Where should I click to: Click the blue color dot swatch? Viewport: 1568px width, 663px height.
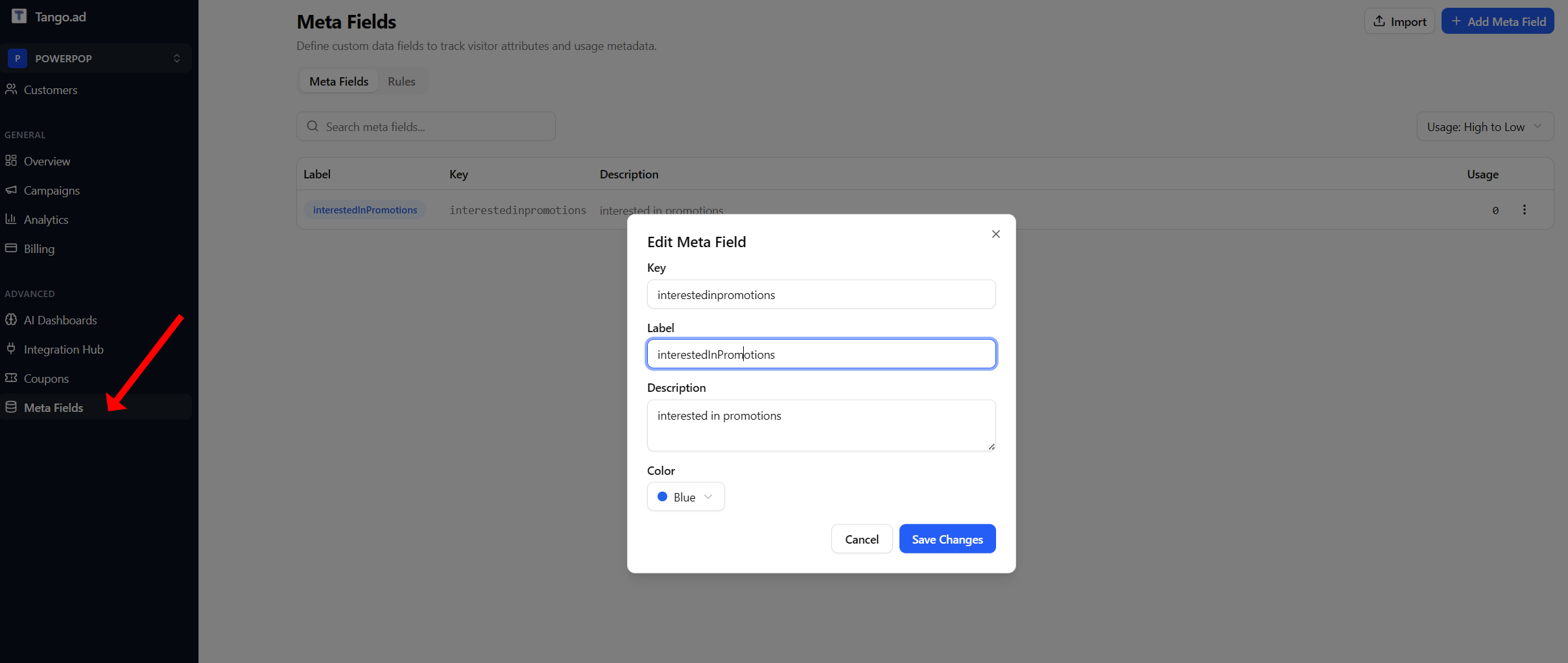662,497
